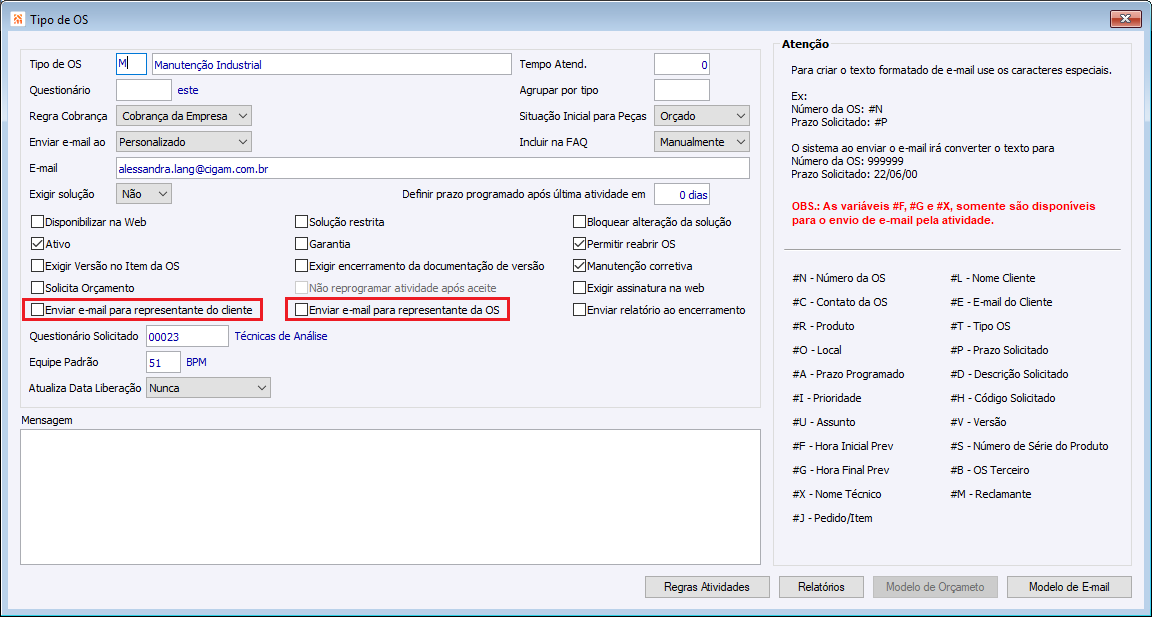Screen dimensions: 1152x617
Task: Check Enviar relatório ao encerramento
Action: coord(580,310)
